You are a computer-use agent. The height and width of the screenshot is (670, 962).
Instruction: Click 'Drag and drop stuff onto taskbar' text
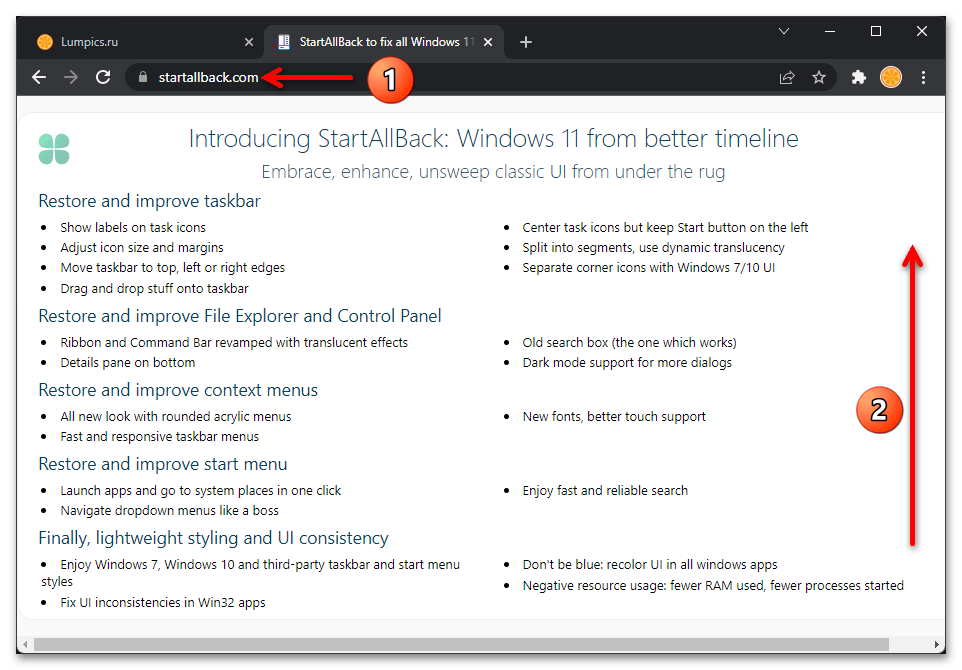154,288
